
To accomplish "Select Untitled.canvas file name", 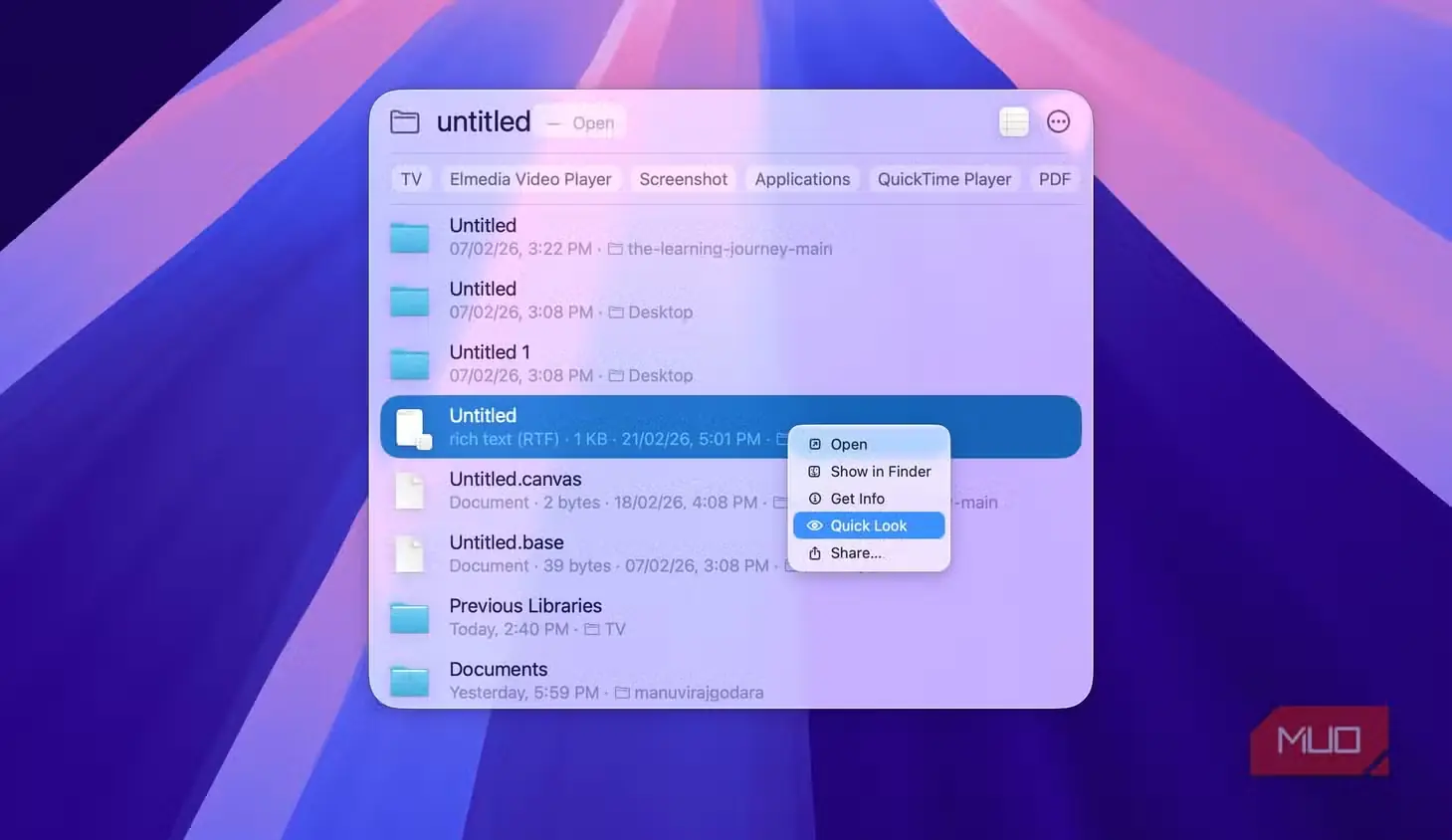I will click(516, 479).
